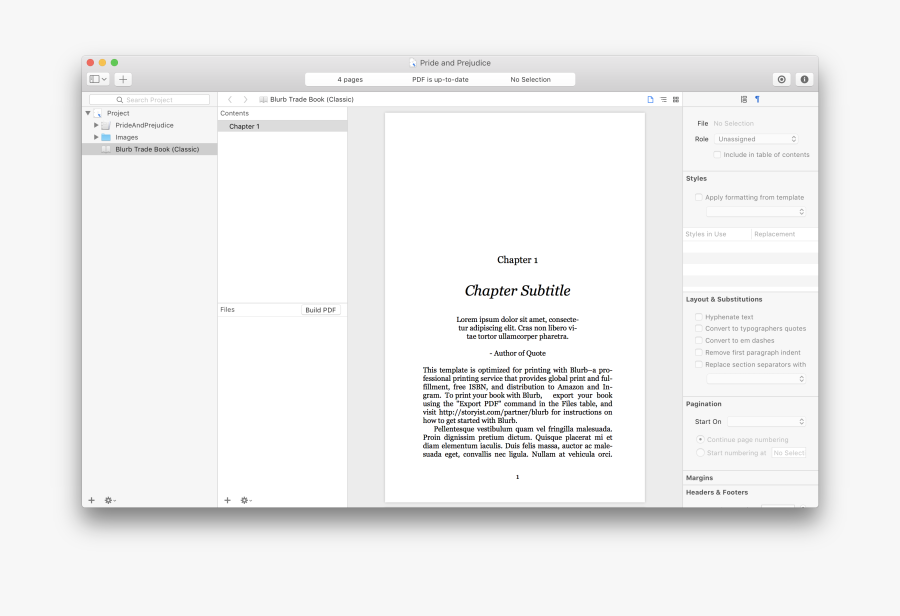Switch to single page view icon
This screenshot has height=616, width=900.
650,100
